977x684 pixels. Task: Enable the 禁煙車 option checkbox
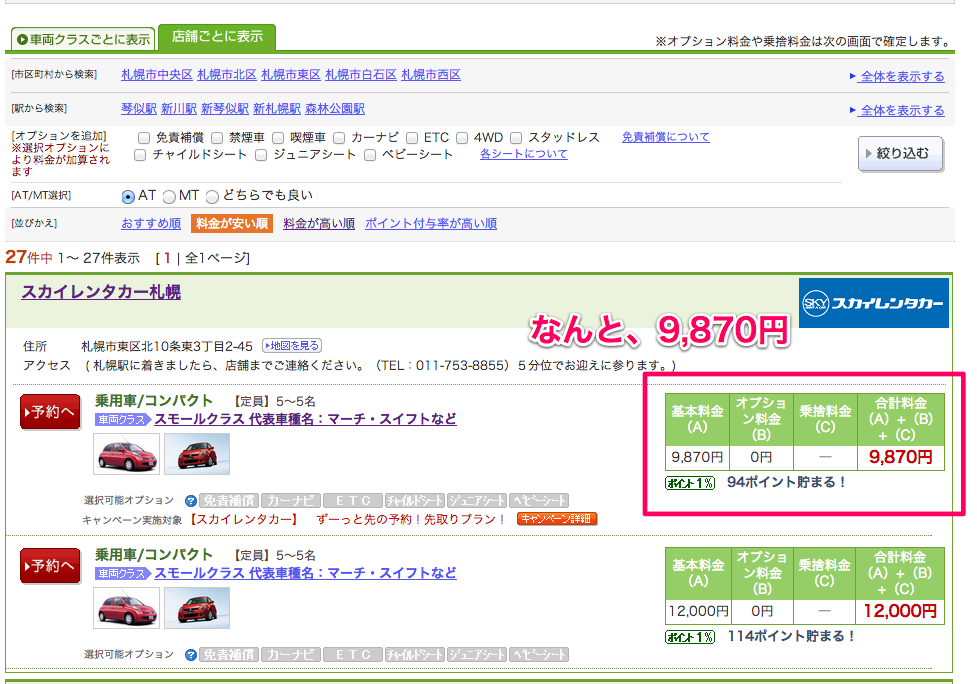click(x=217, y=138)
